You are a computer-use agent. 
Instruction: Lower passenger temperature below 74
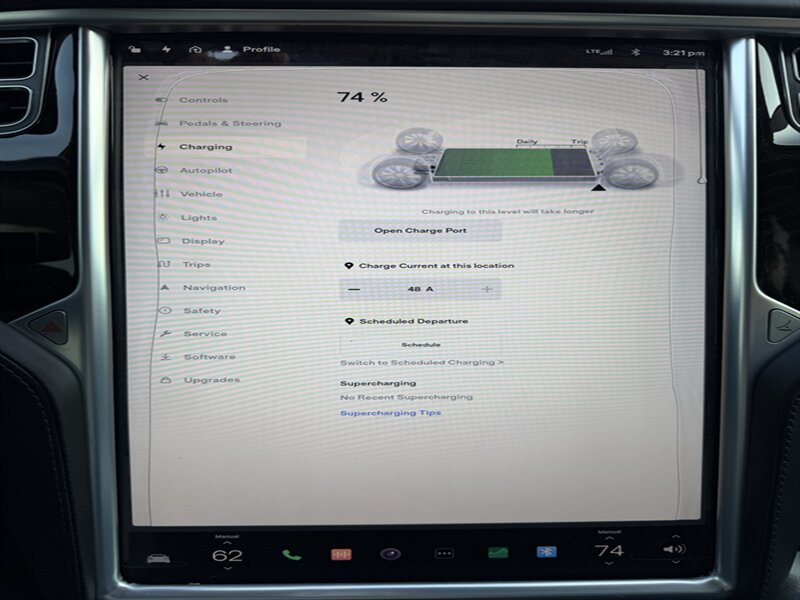609,567
